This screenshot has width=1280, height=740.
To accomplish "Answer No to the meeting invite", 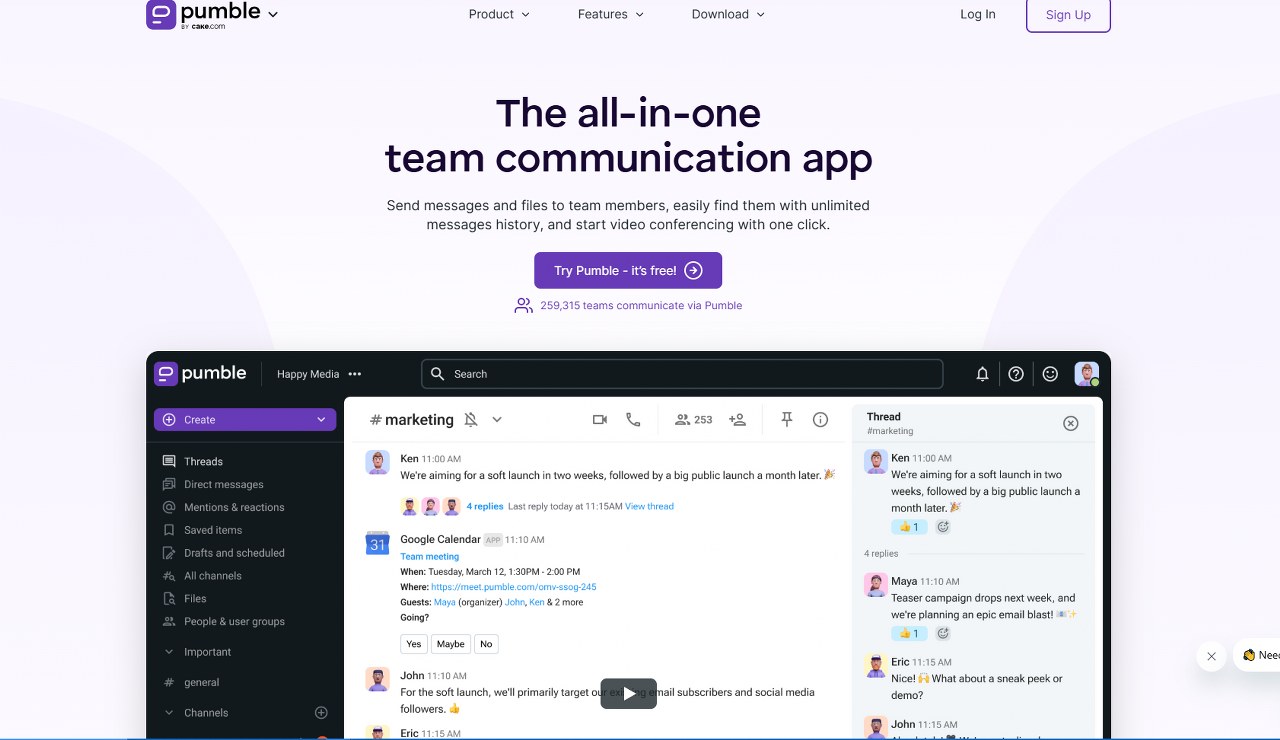I will pyautogui.click(x=486, y=644).
